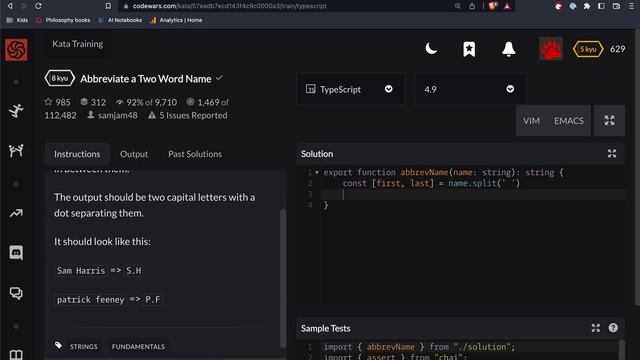Place cursor in solution editor line 3
The height and width of the screenshot is (360, 640).
473,195
